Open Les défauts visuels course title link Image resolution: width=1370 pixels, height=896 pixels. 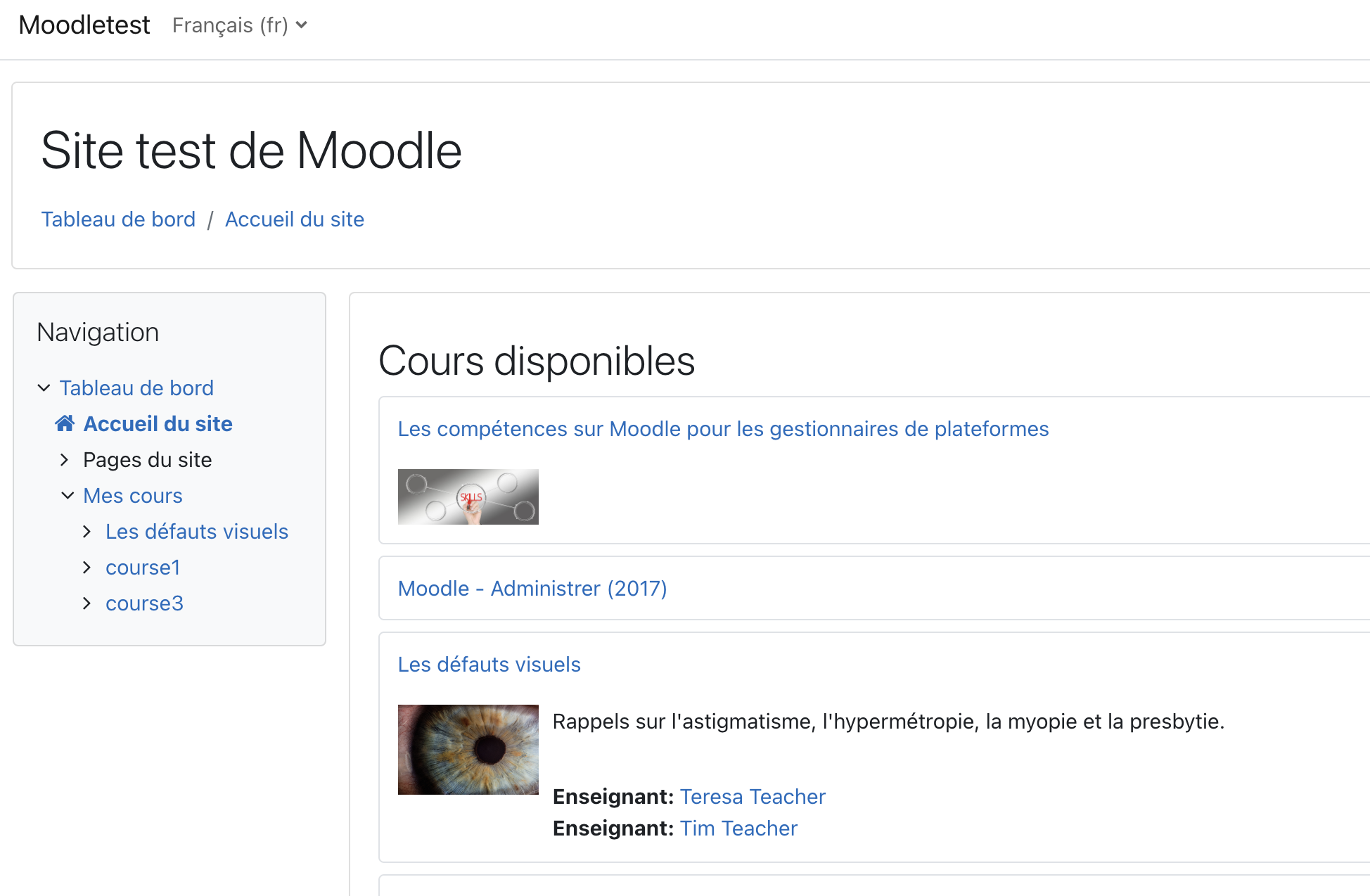pos(489,664)
